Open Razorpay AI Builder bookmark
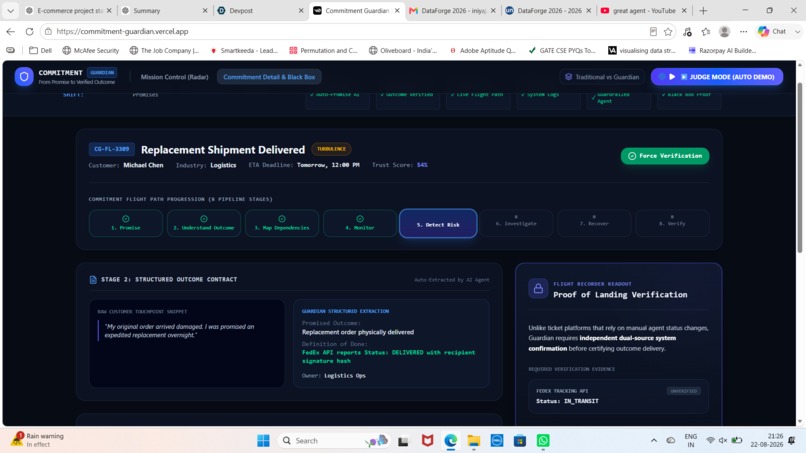This screenshot has width=806, height=453. 722,50
